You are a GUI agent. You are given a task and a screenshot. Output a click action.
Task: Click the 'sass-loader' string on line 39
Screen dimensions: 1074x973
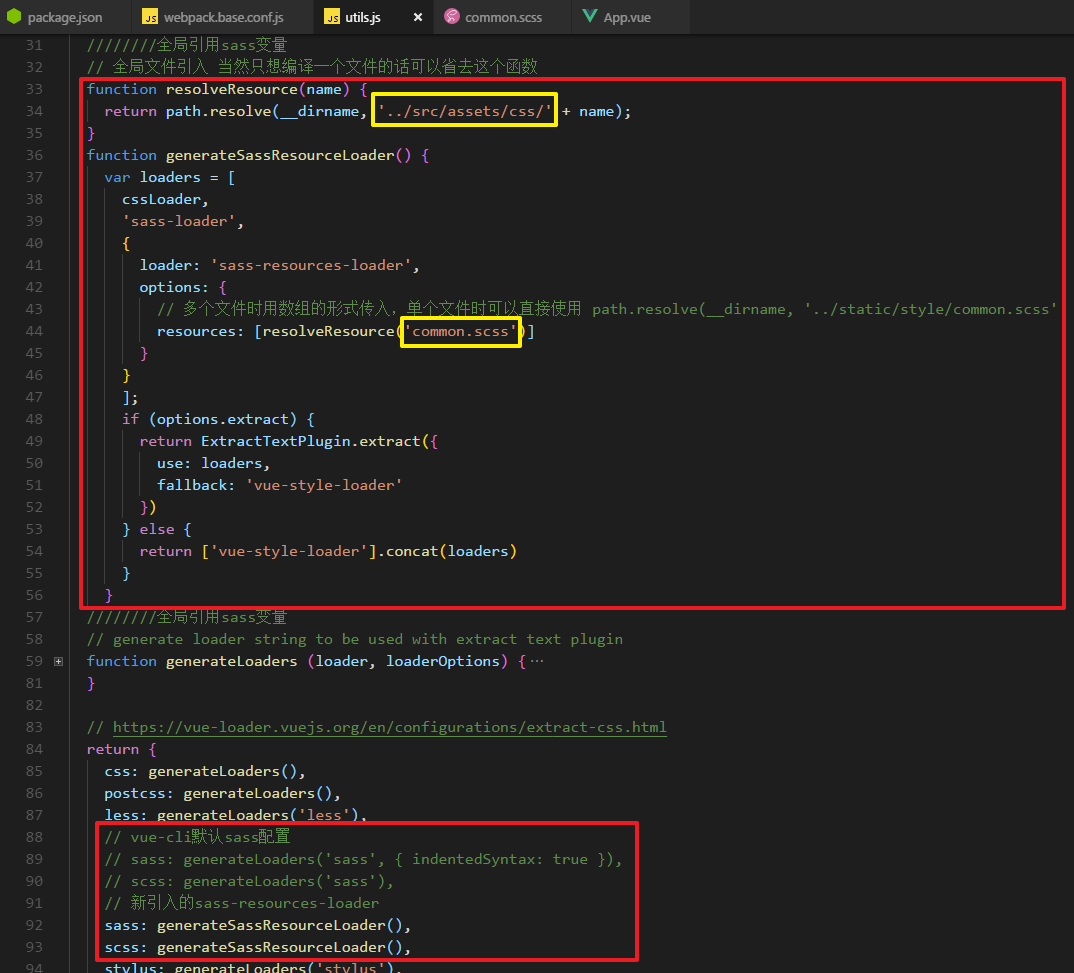[179, 221]
